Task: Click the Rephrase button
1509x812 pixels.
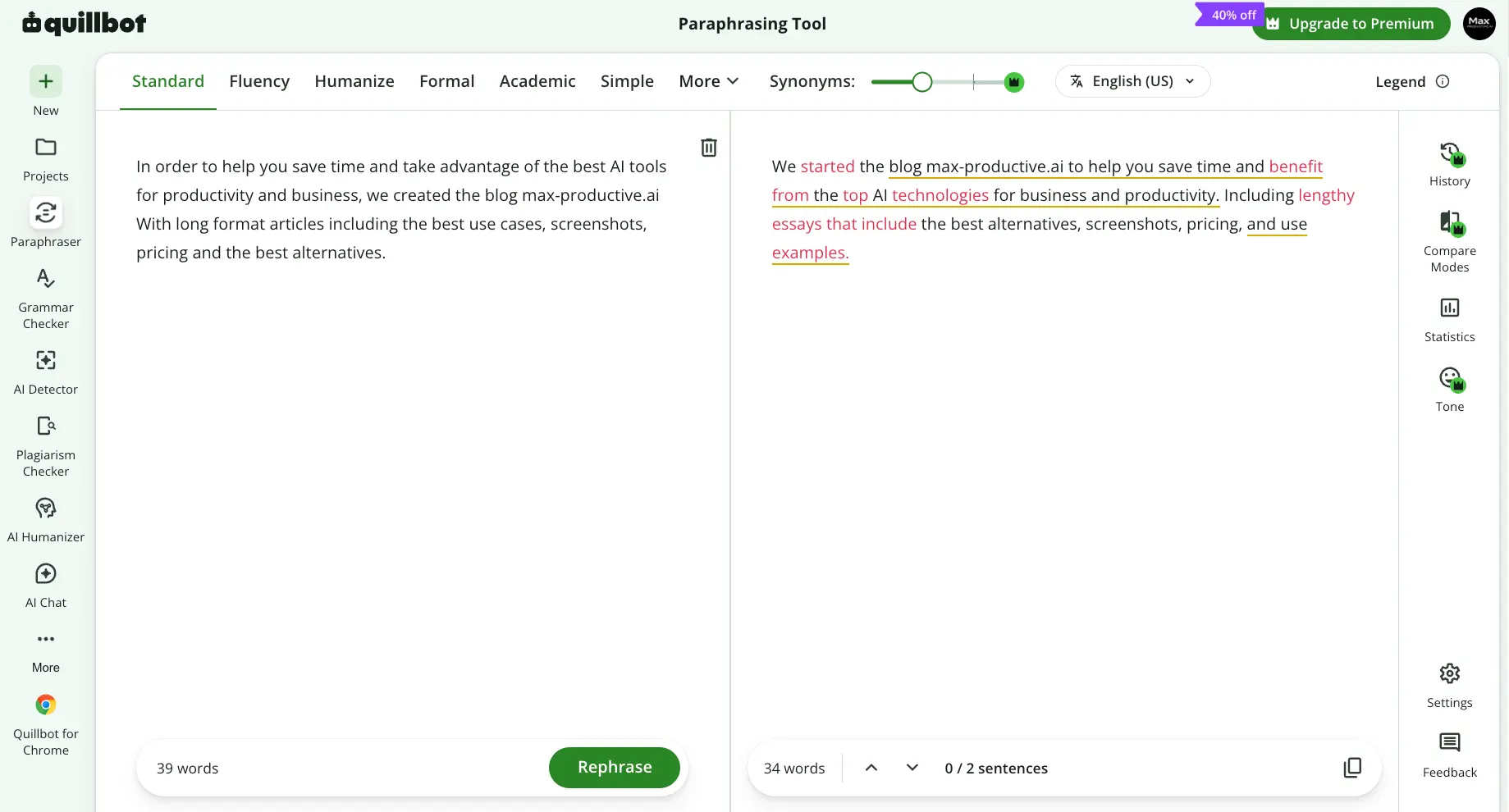Action: pos(615,768)
